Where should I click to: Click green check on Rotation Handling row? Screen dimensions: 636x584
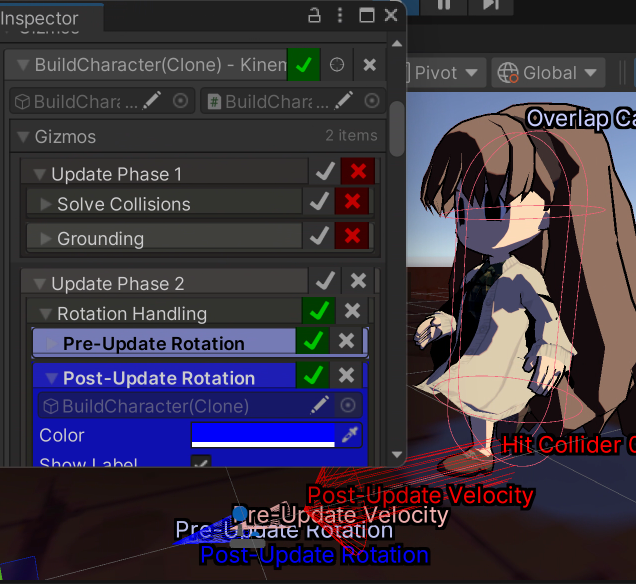(319, 311)
